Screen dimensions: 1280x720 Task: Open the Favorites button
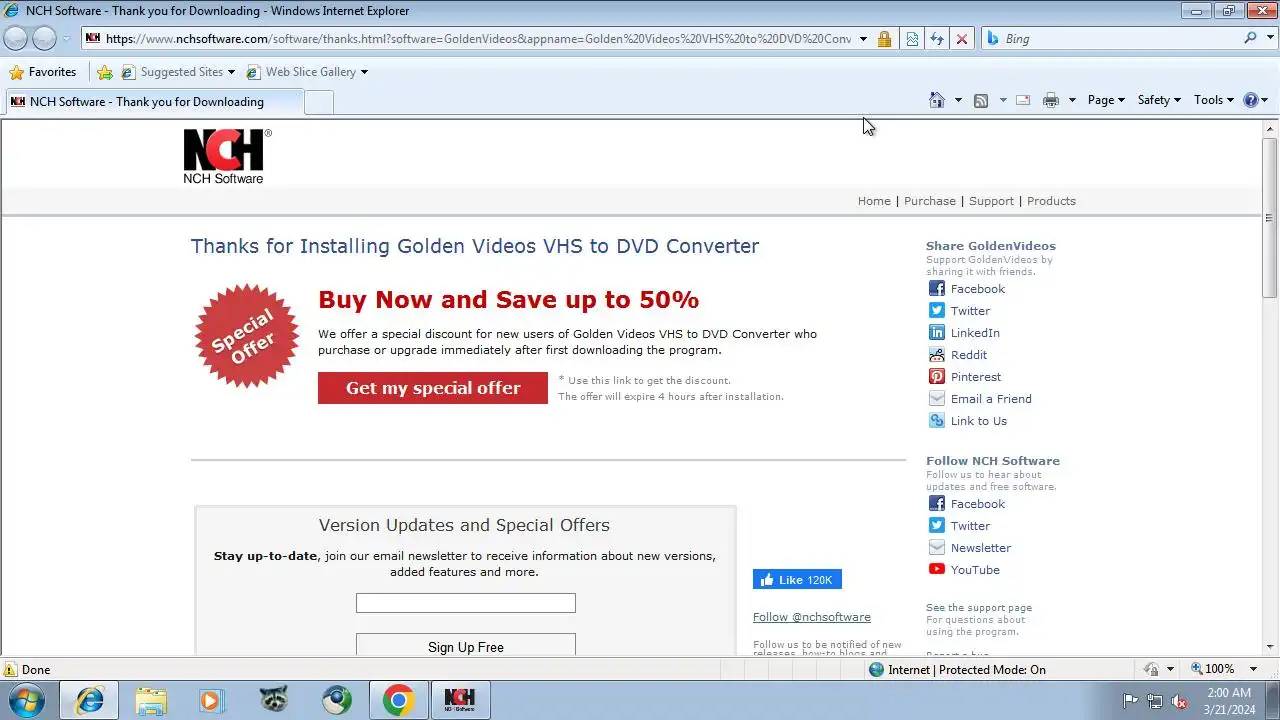tap(43, 72)
